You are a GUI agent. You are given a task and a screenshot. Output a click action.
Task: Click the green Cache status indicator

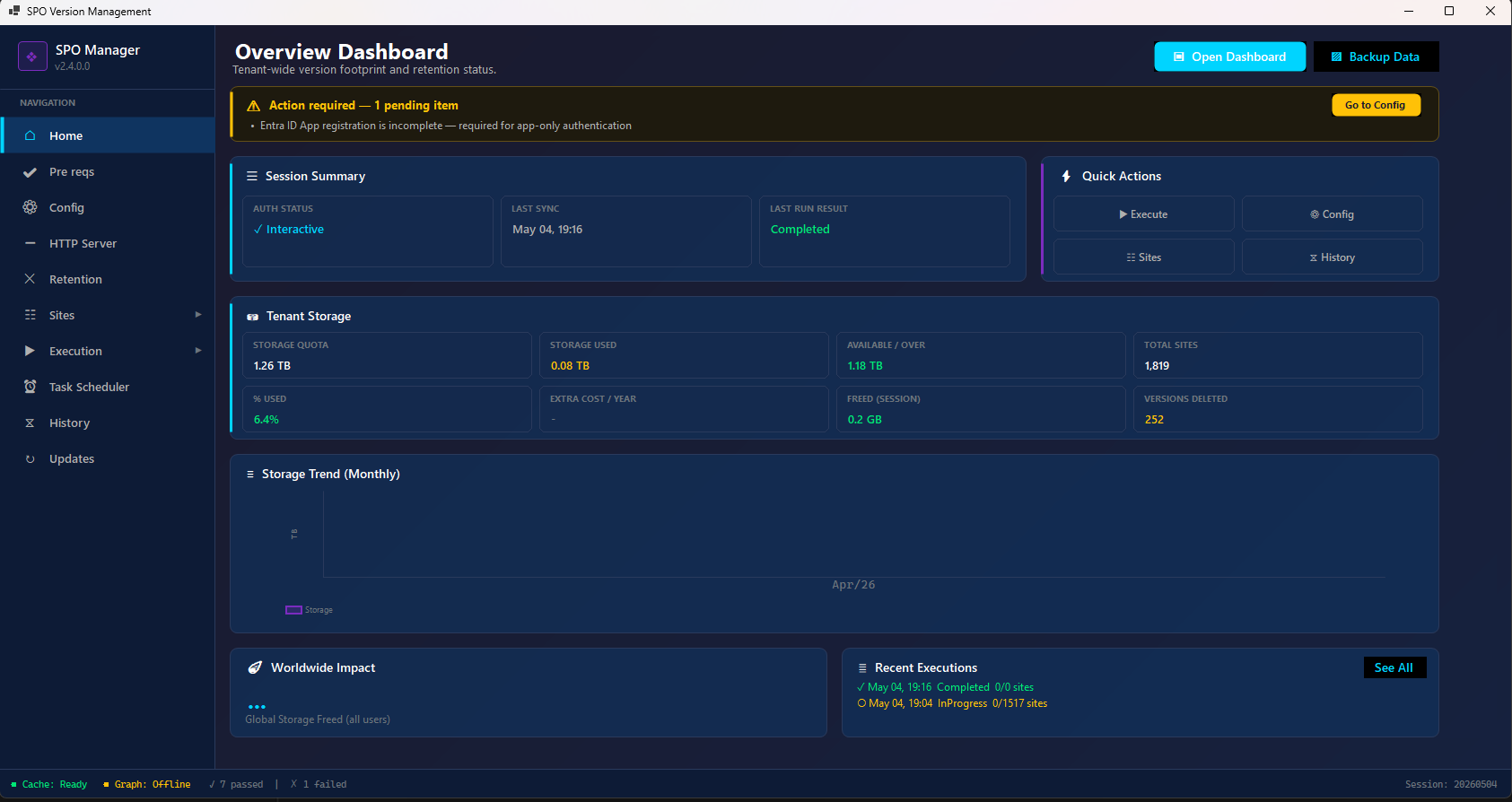[x=13, y=784]
